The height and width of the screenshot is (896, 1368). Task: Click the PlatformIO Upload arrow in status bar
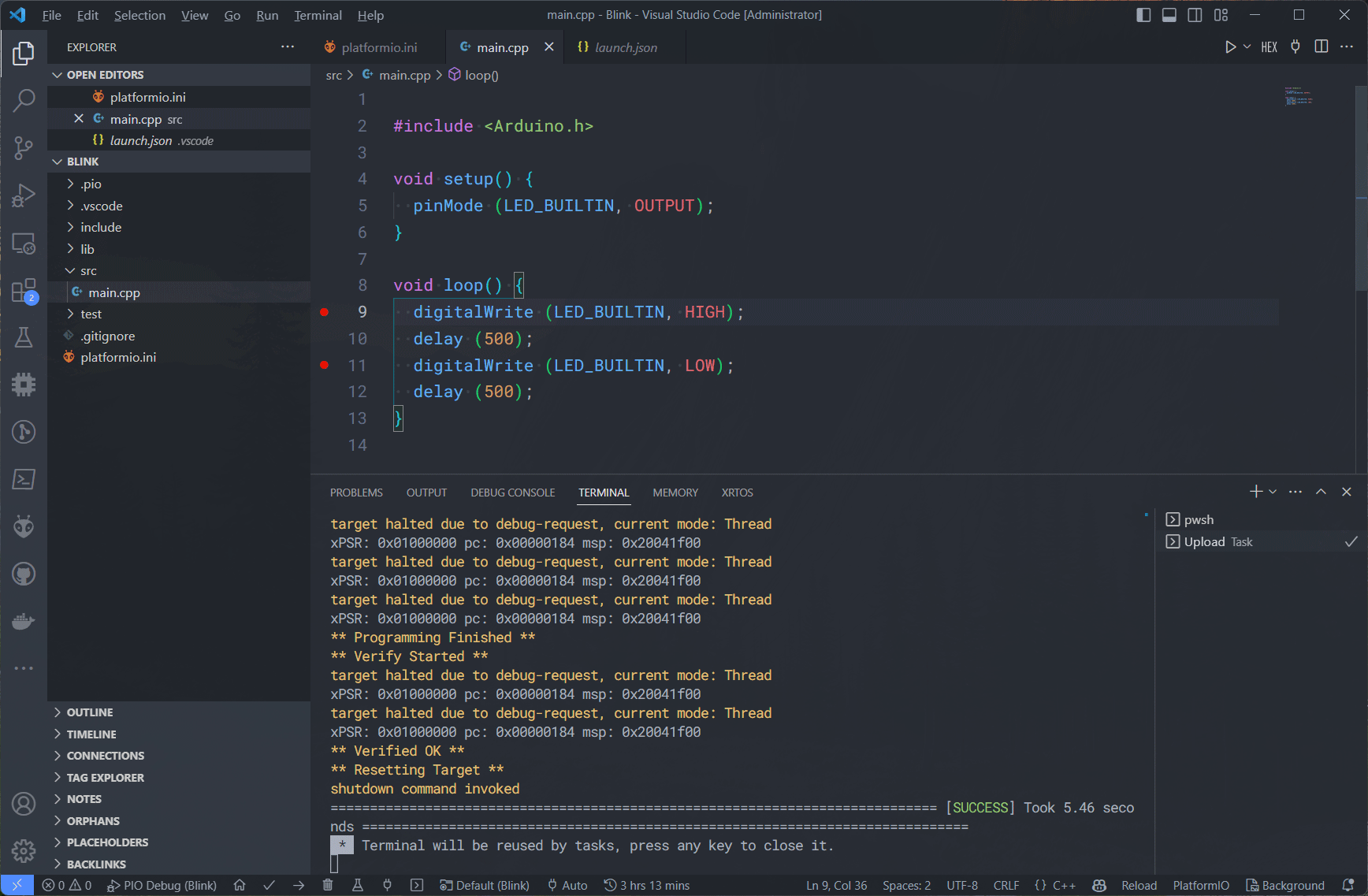pos(299,885)
